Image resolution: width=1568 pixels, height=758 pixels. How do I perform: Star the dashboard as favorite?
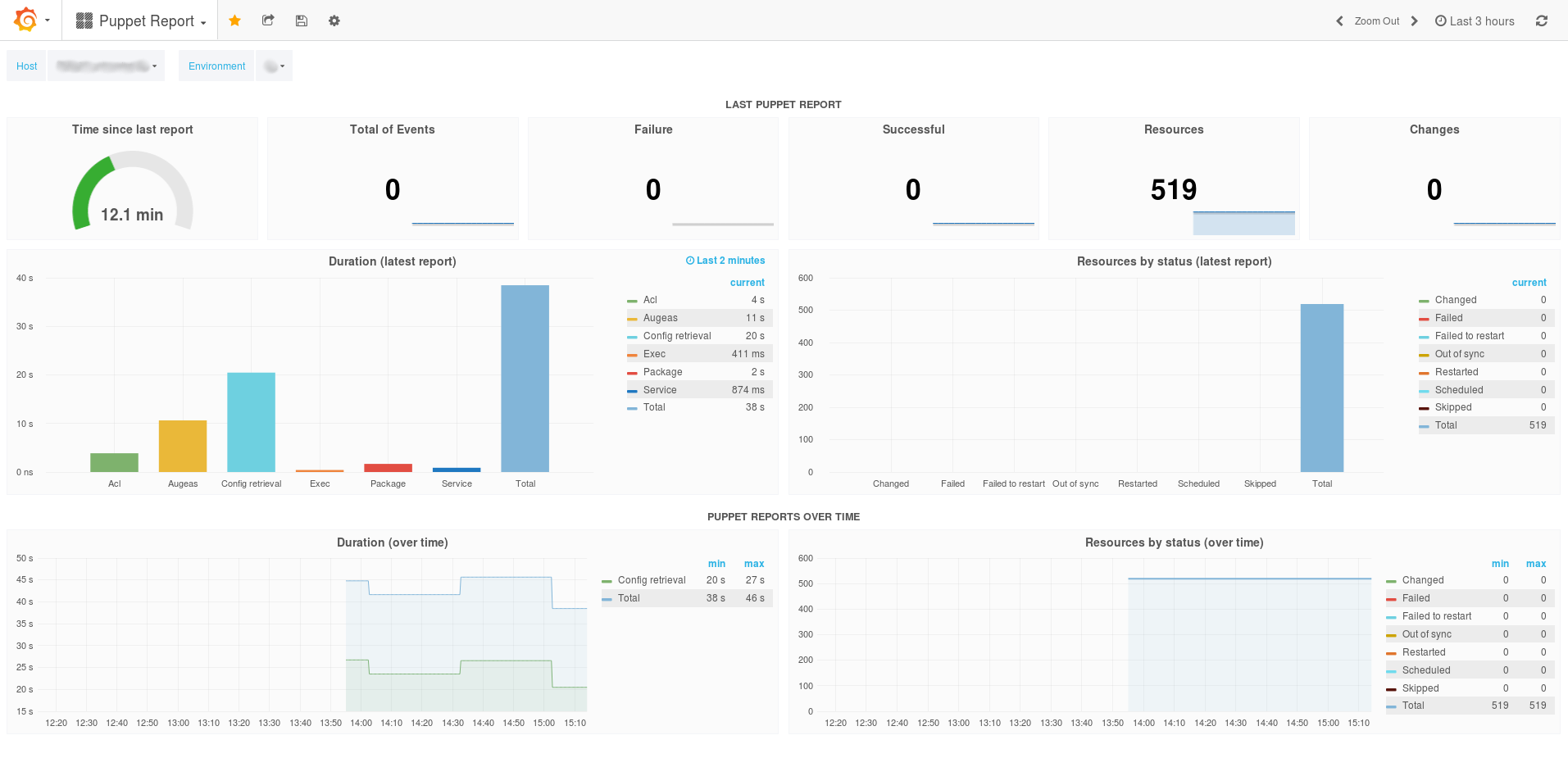click(234, 20)
